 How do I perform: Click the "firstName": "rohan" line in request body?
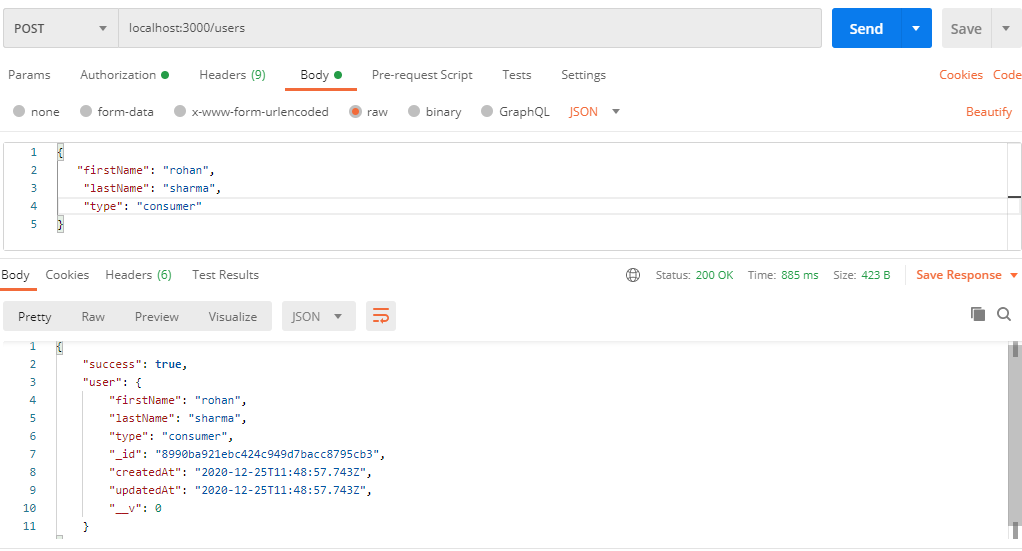[x=145, y=170]
